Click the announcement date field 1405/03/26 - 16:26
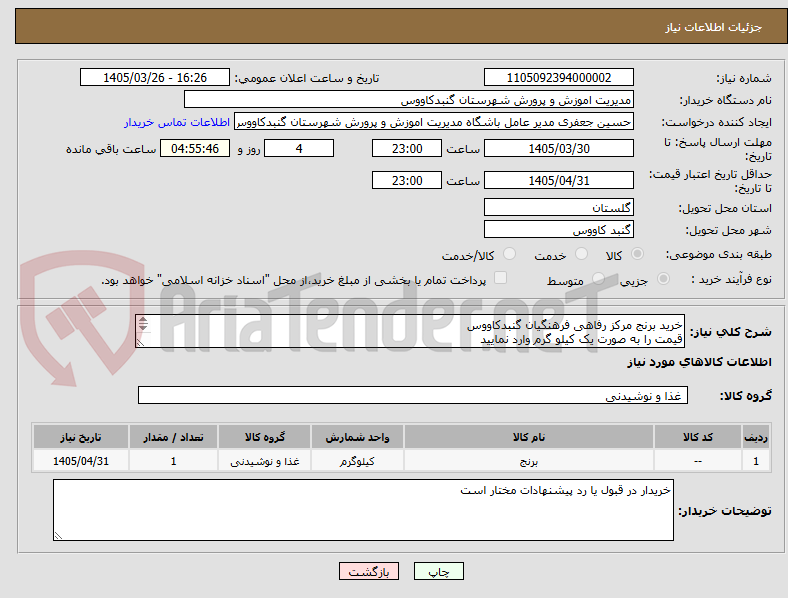The width and height of the screenshot is (788, 598). pyautogui.click(x=155, y=78)
